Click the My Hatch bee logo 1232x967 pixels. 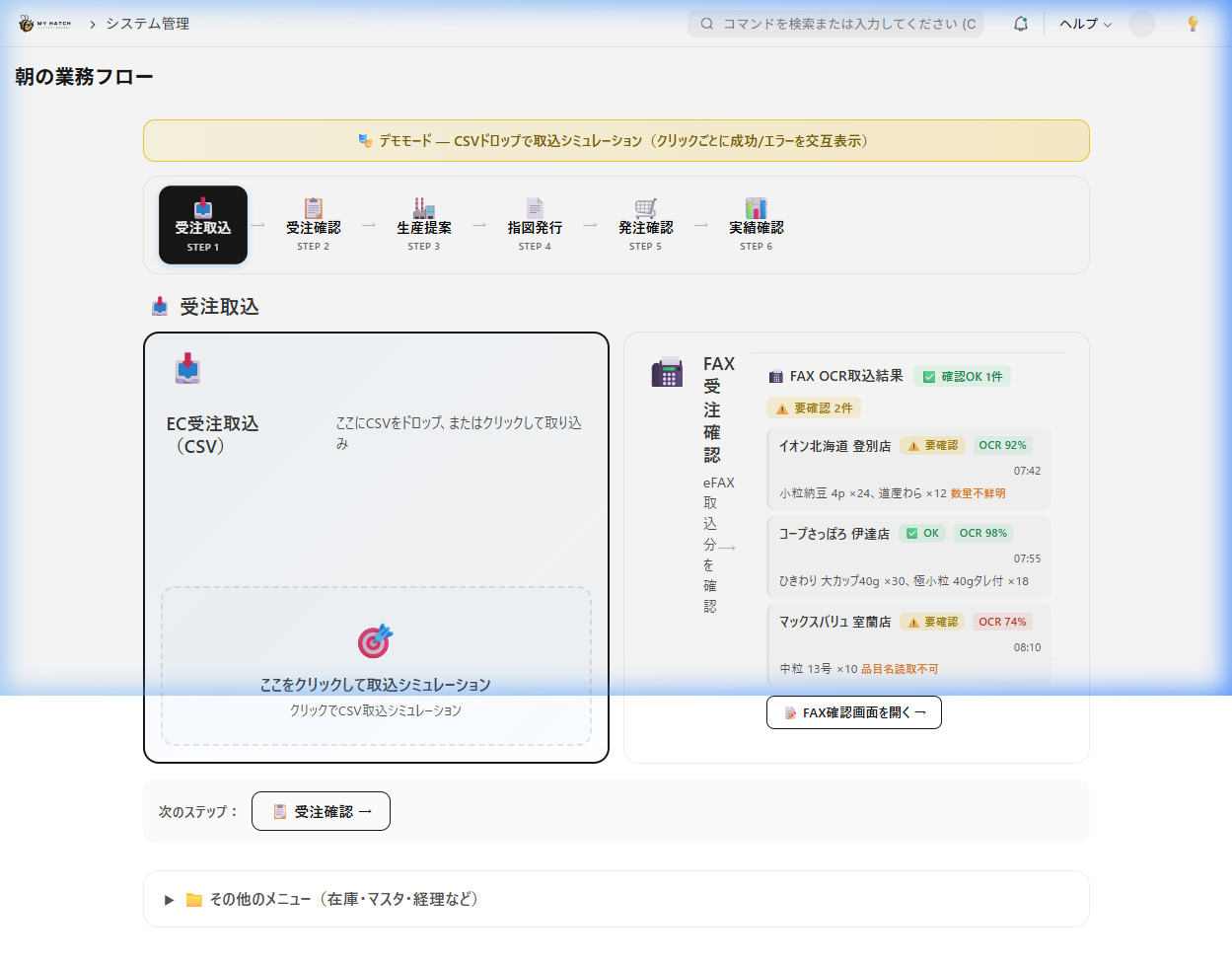(44, 24)
